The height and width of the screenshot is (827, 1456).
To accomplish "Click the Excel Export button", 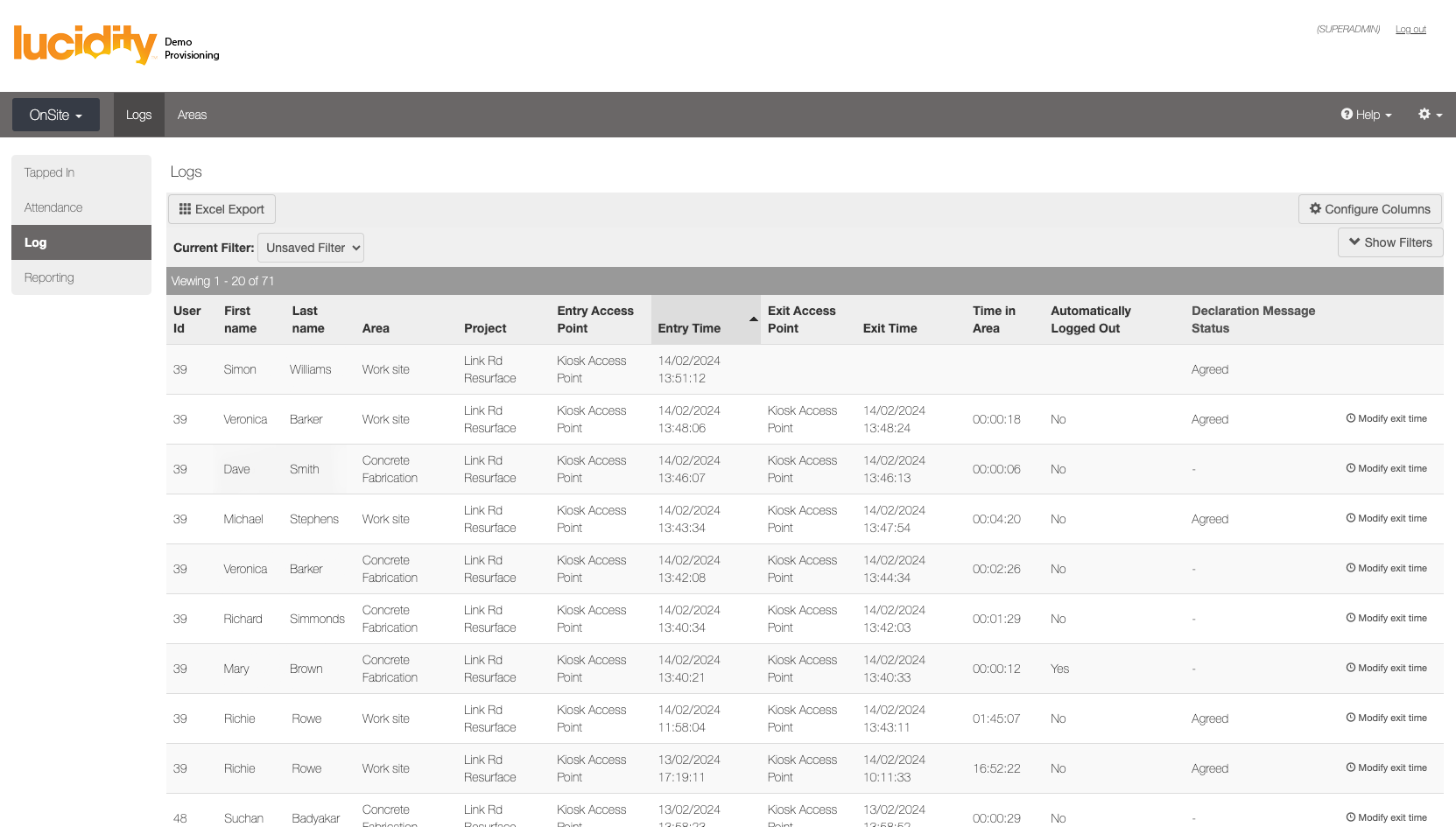I will click(x=222, y=209).
